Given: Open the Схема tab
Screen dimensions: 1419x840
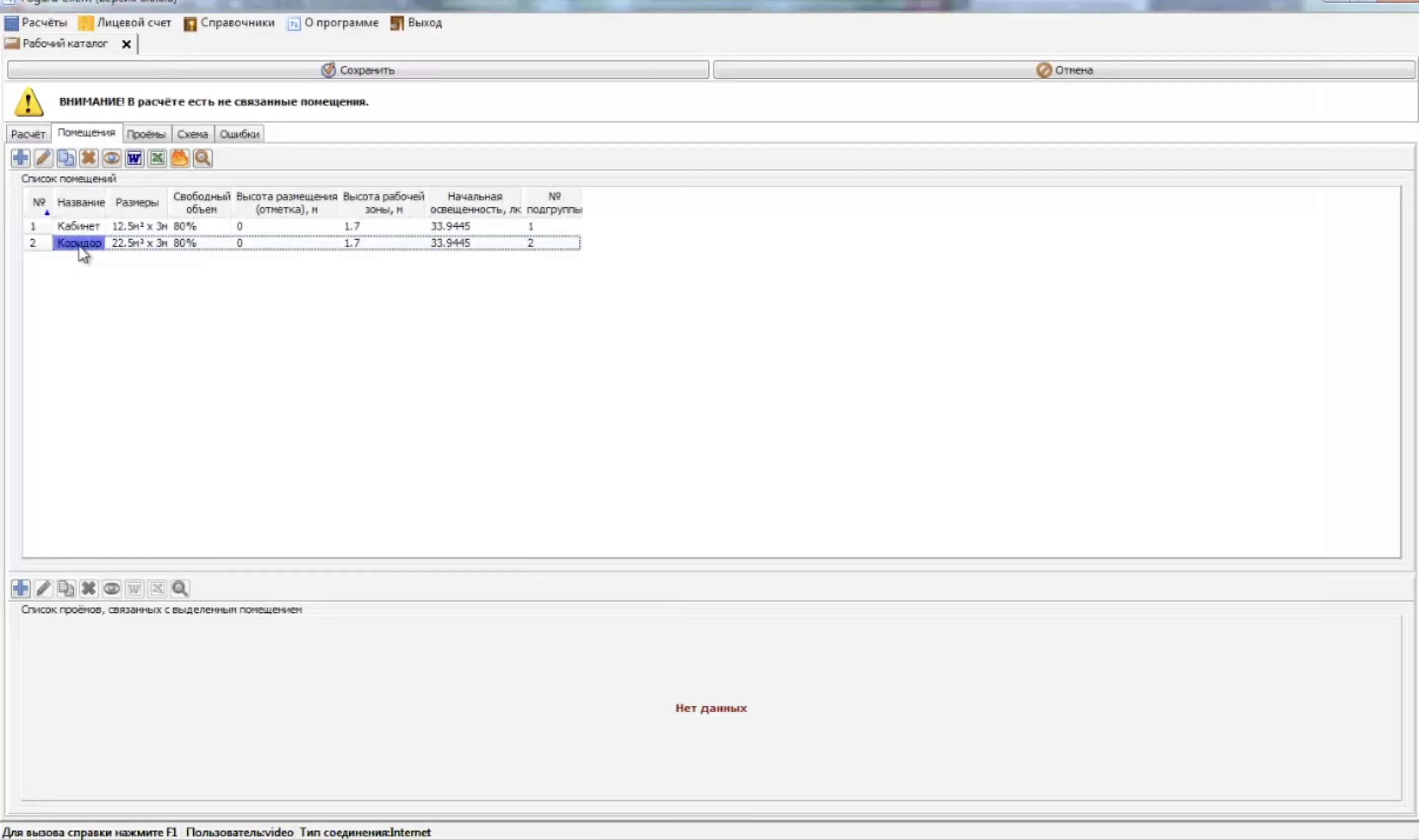Looking at the screenshot, I should pos(193,134).
